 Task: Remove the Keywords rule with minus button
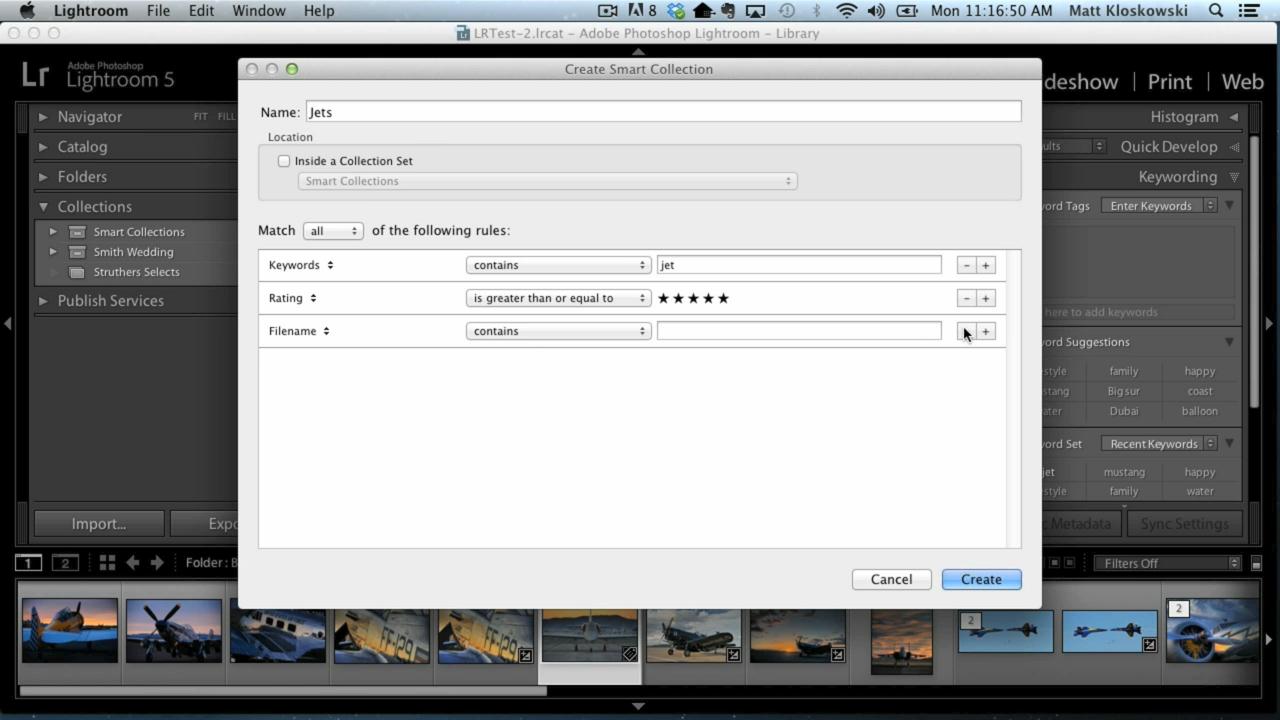tap(966, 265)
